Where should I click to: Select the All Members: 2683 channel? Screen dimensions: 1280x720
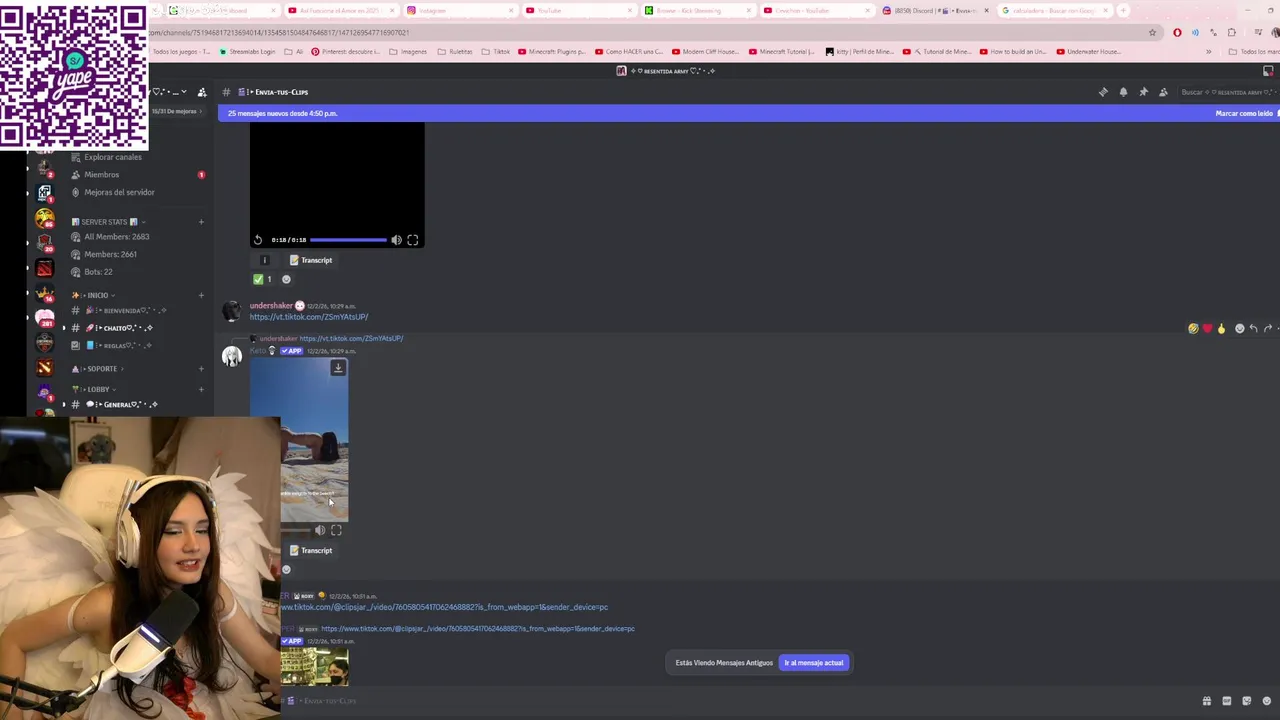pos(116,237)
